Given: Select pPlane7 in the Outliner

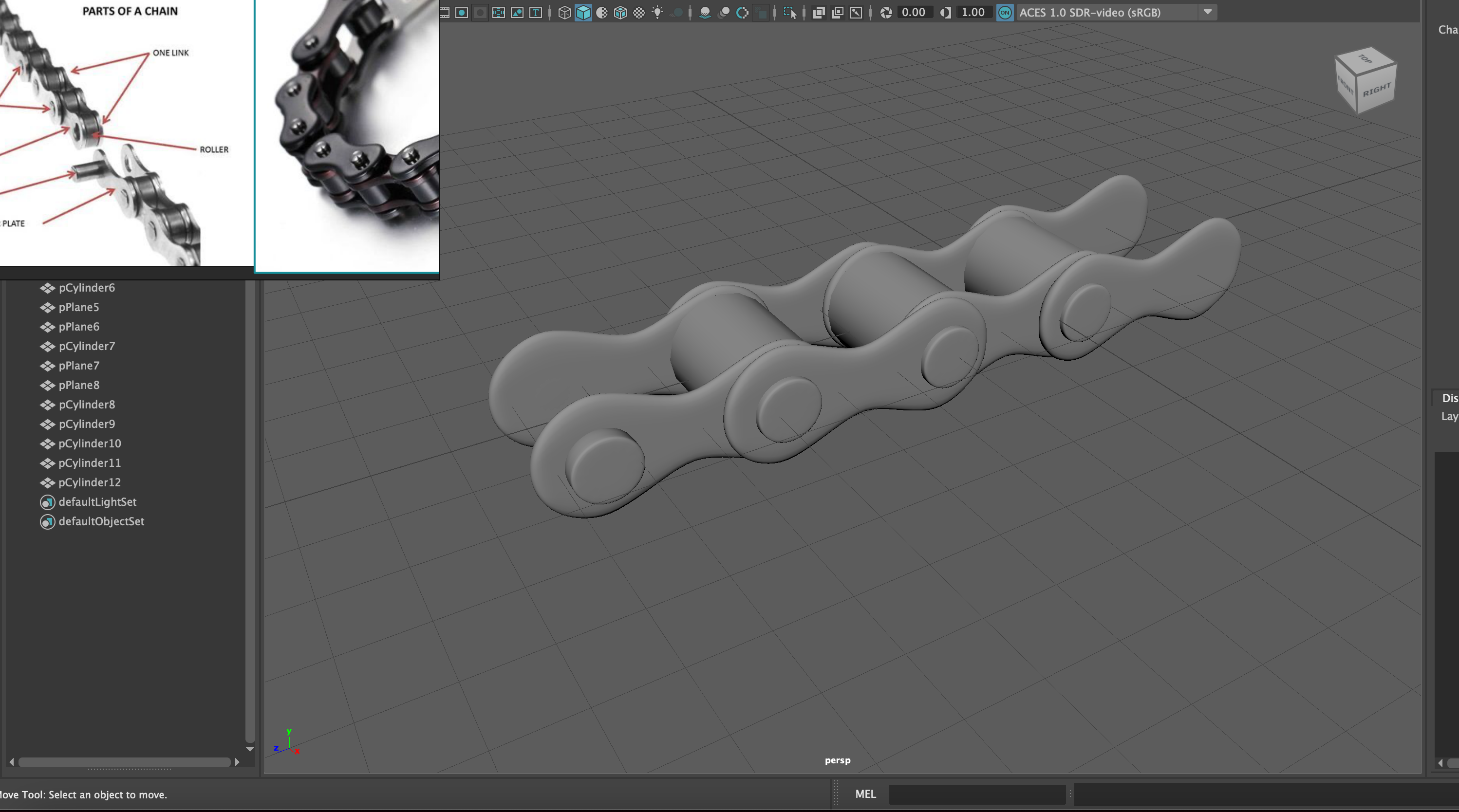Looking at the screenshot, I should [79, 366].
